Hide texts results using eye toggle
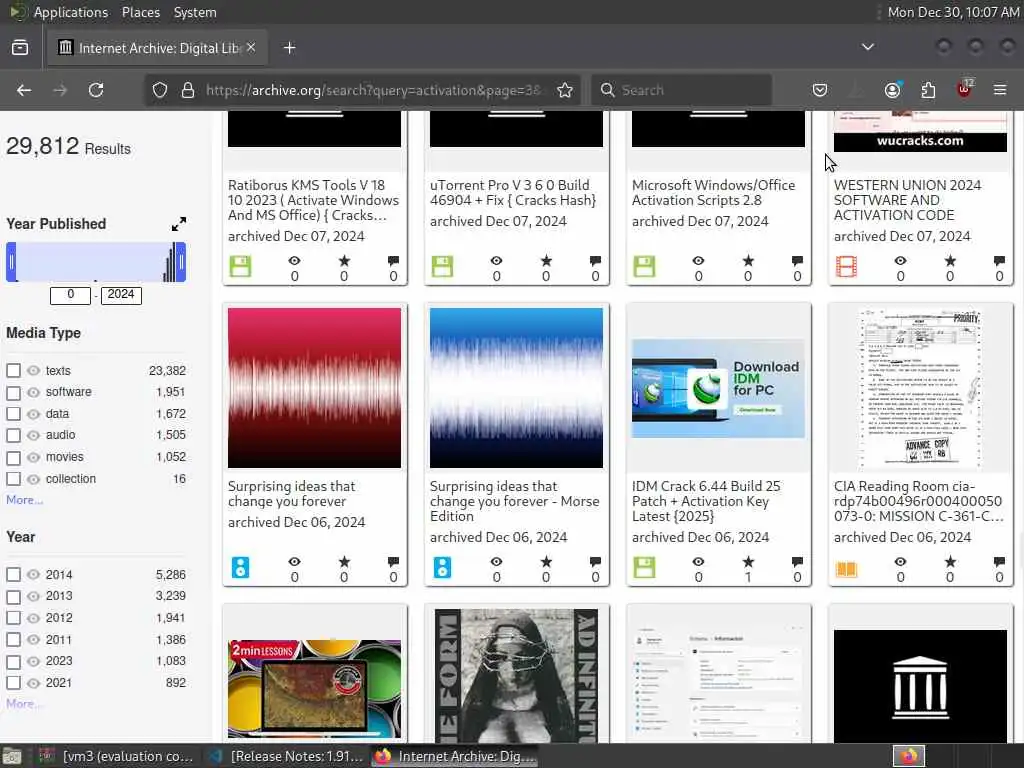The height and width of the screenshot is (768, 1024). click(x=33, y=370)
